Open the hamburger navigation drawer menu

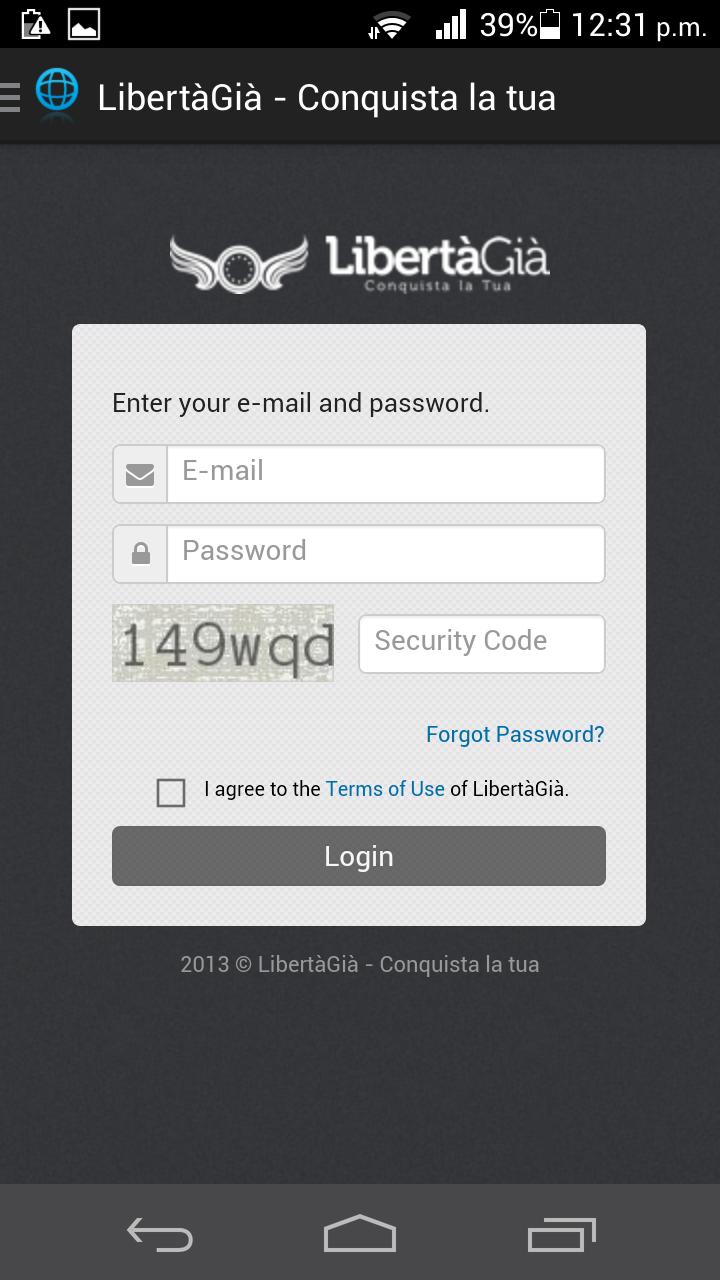click(10, 97)
